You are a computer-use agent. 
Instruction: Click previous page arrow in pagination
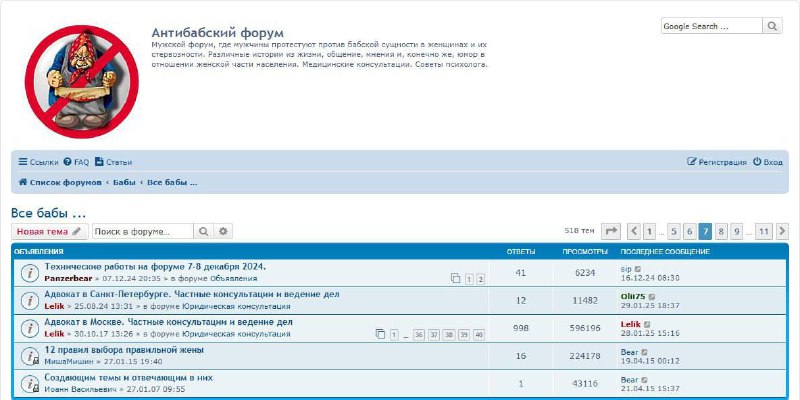[x=633, y=231]
